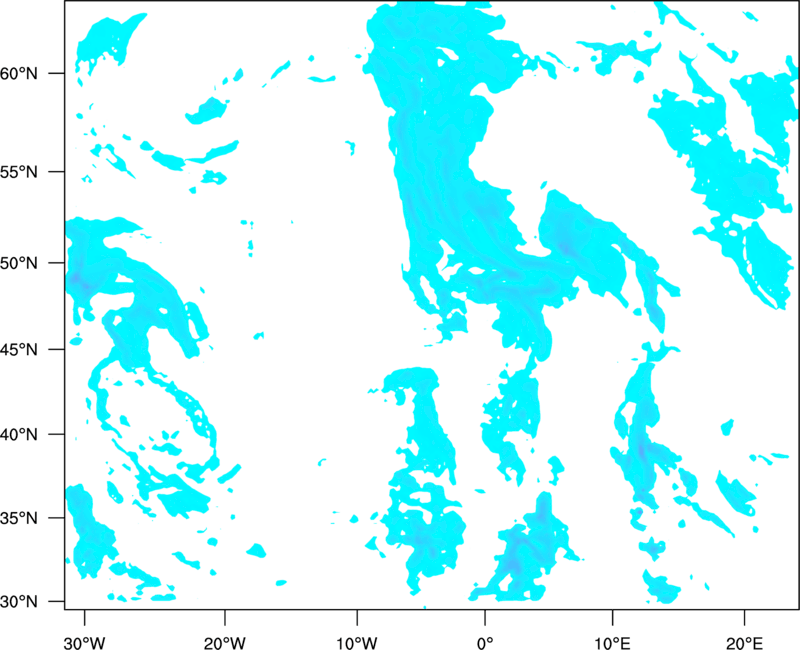Click the 55°N latitude label
The image size is (800, 650).
tap(19, 172)
